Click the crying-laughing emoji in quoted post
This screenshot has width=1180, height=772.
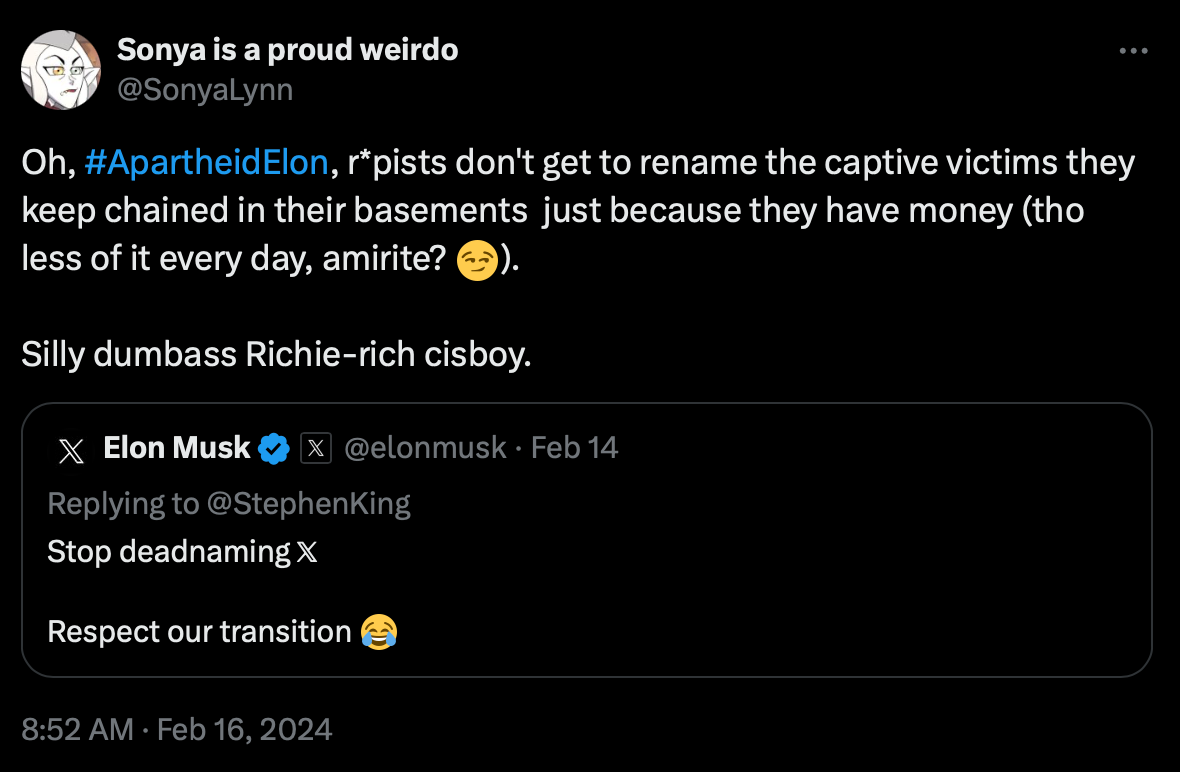tap(379, 632)
